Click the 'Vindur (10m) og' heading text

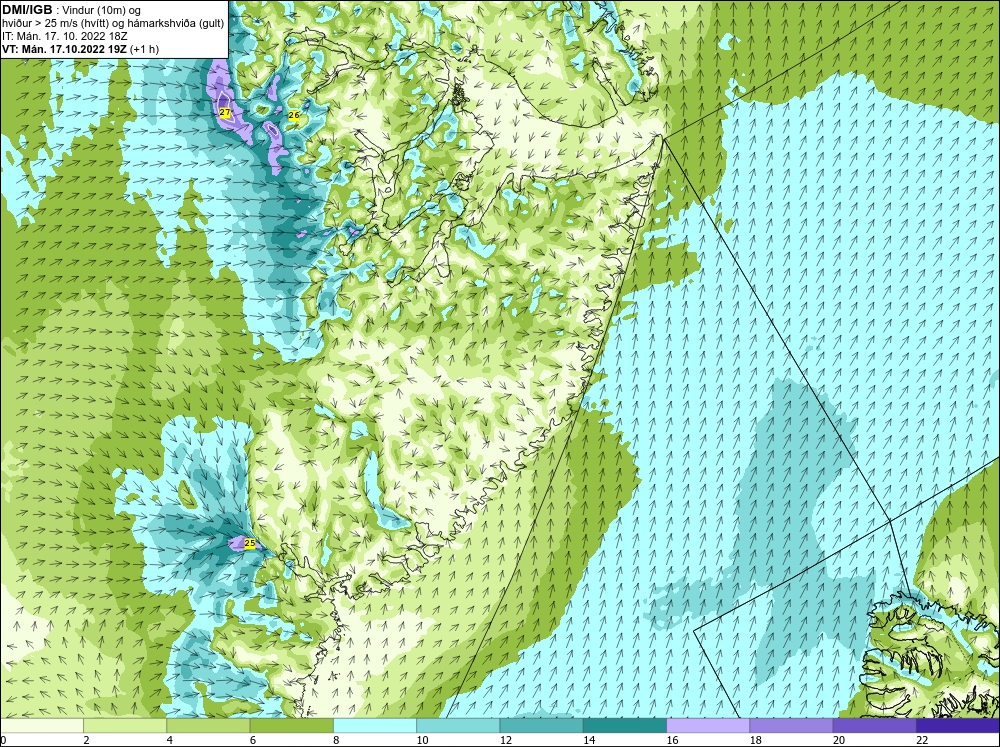[x=103, y=11]
